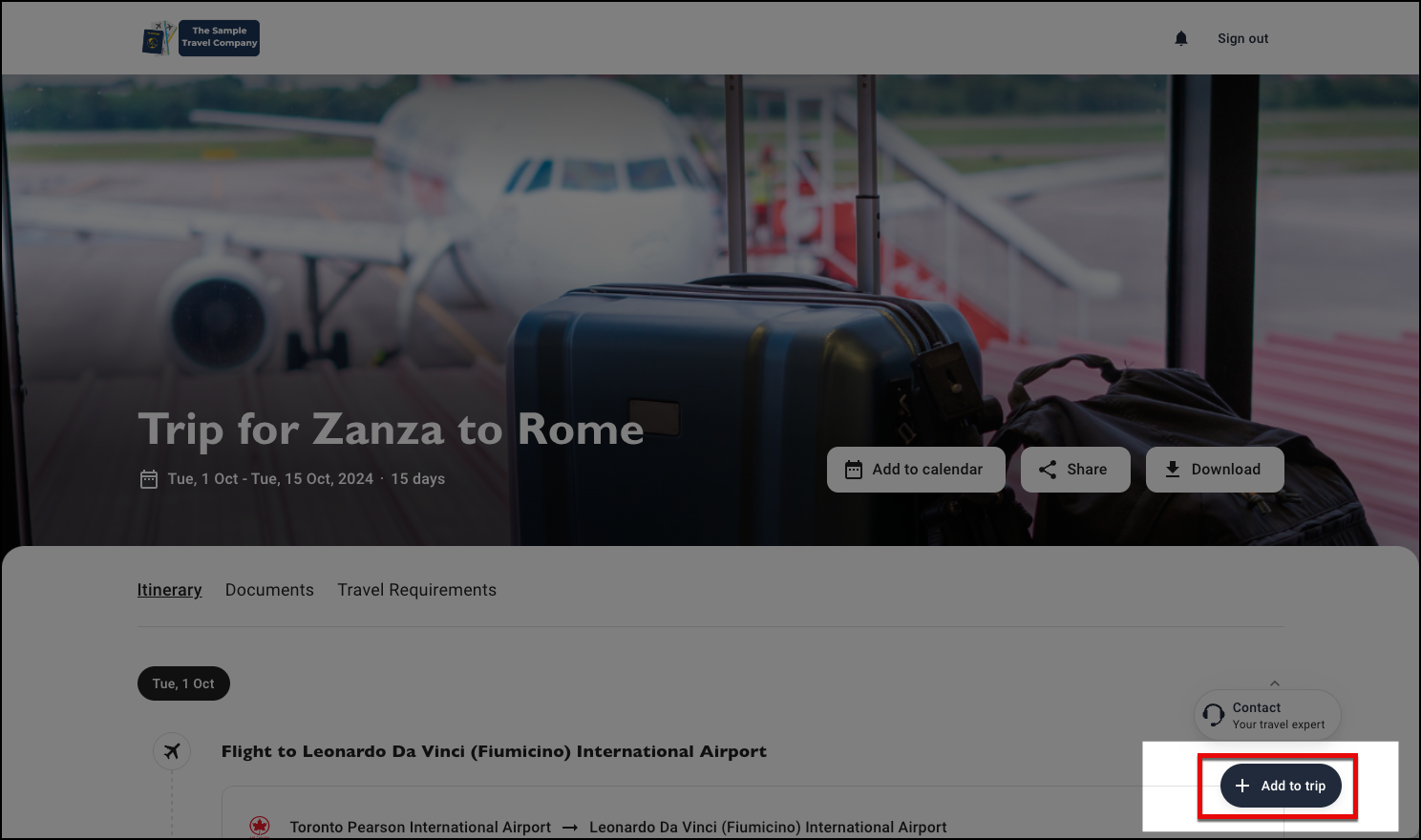Click the airplane icon for the flight segment
Screen dimensions: 1421x840
point(172,751)
